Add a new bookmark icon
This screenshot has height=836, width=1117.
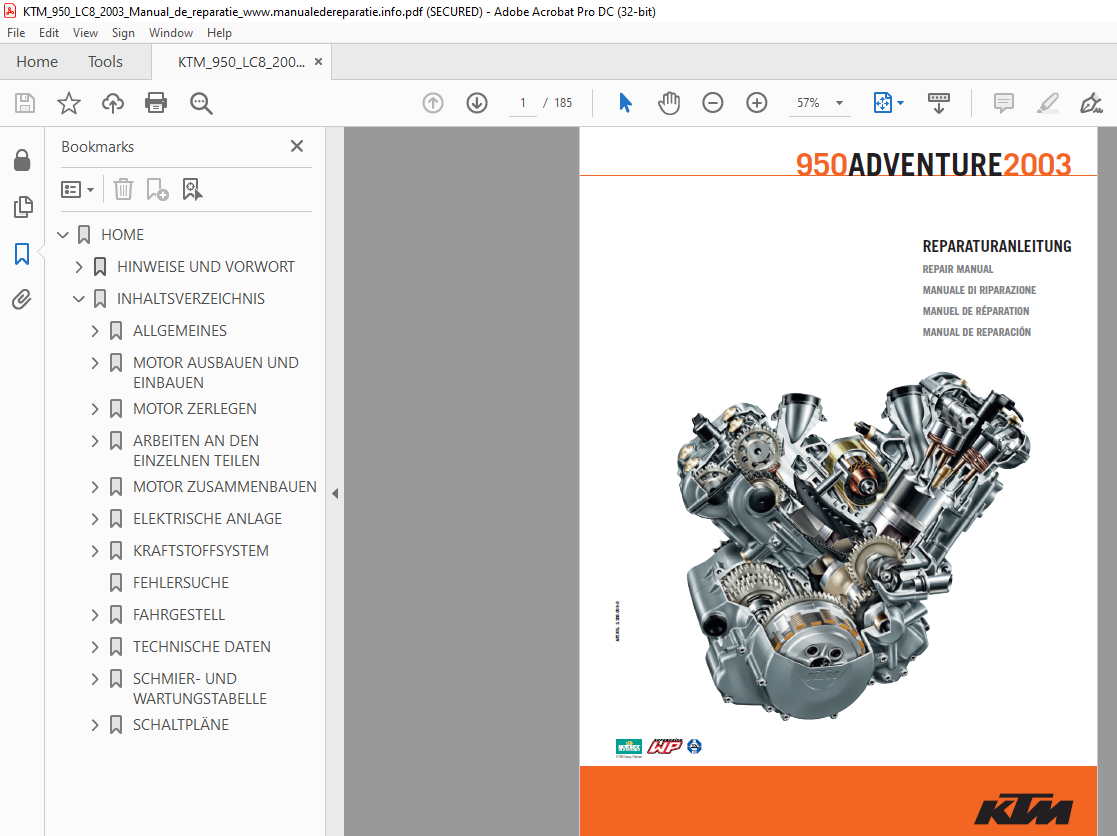point(157,189)
